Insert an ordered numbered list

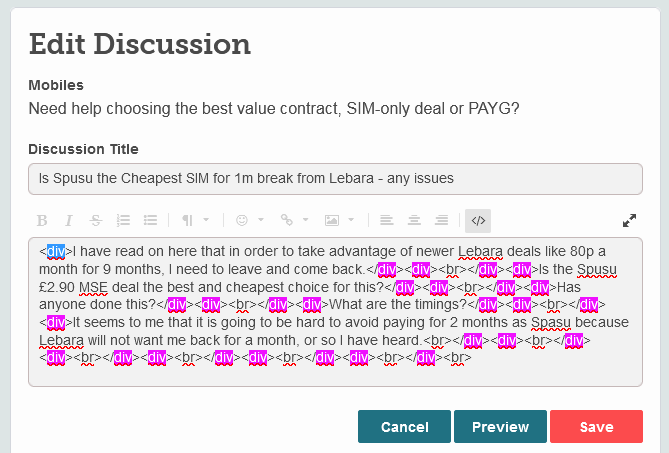click(124, 220)
